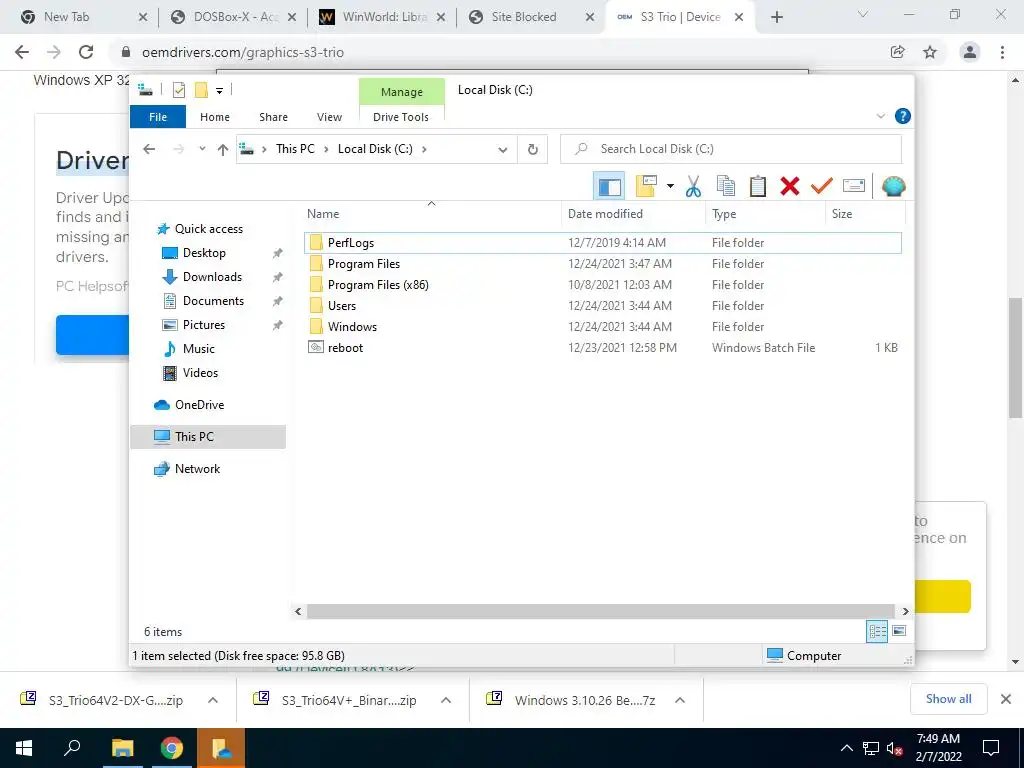The width and height of the screenshot is (1024, 768).
Task: Select the Users folder
Action: pyautogui.click(x=603, y=306)
